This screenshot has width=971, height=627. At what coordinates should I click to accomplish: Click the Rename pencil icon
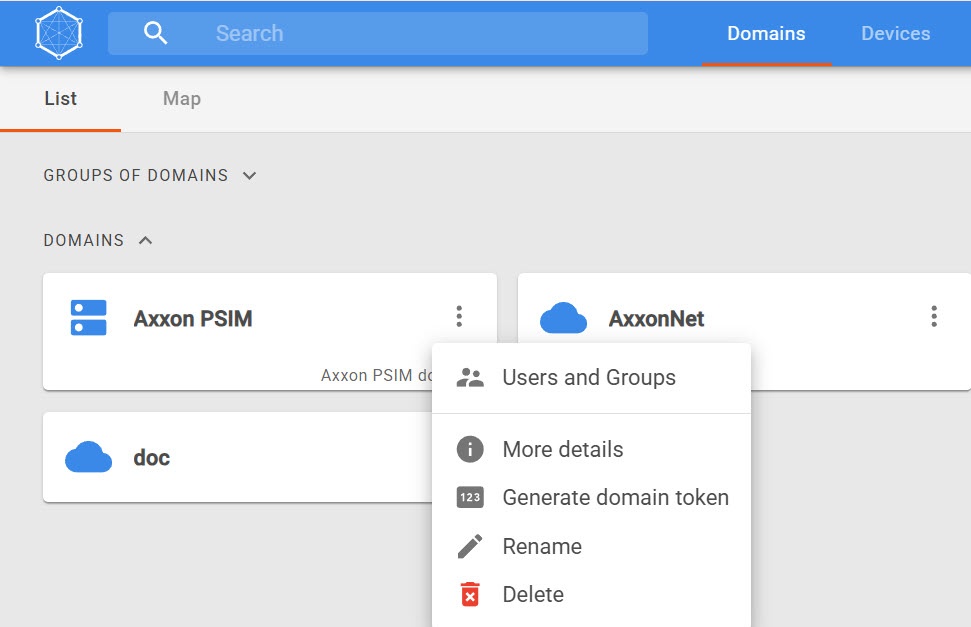[x=470, y=546]
